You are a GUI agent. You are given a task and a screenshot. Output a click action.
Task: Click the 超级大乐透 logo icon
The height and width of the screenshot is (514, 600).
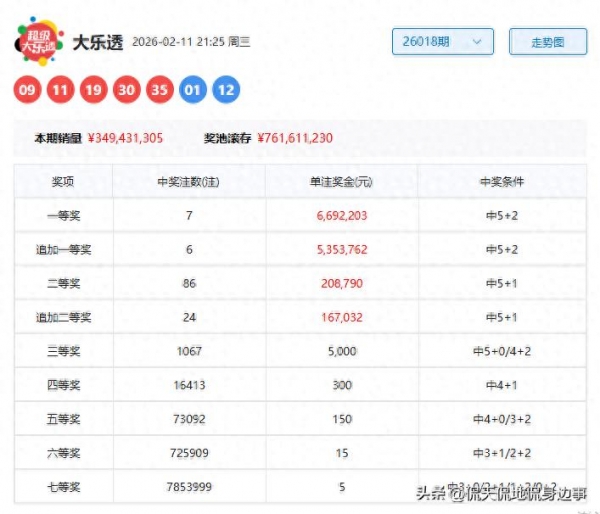[38, 42]
